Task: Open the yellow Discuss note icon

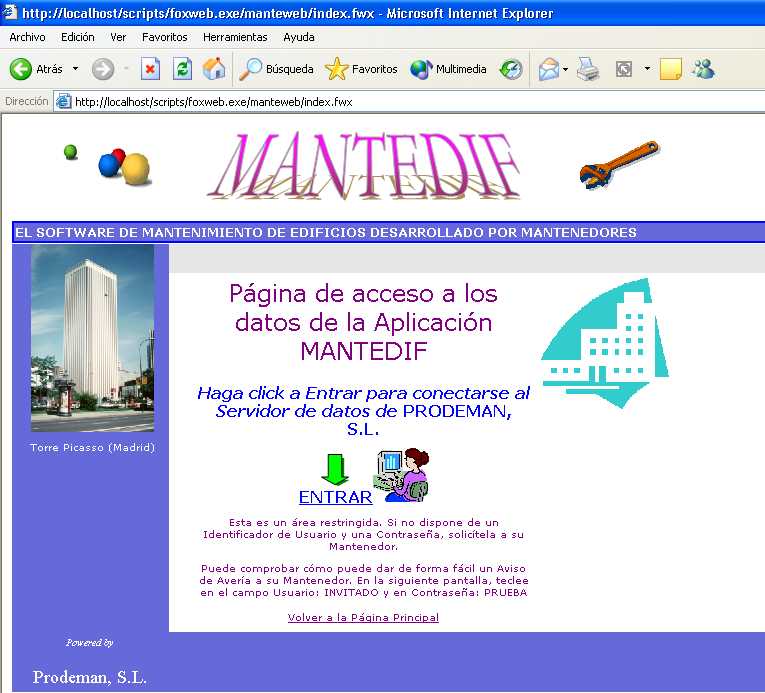Action: [670, 69]
